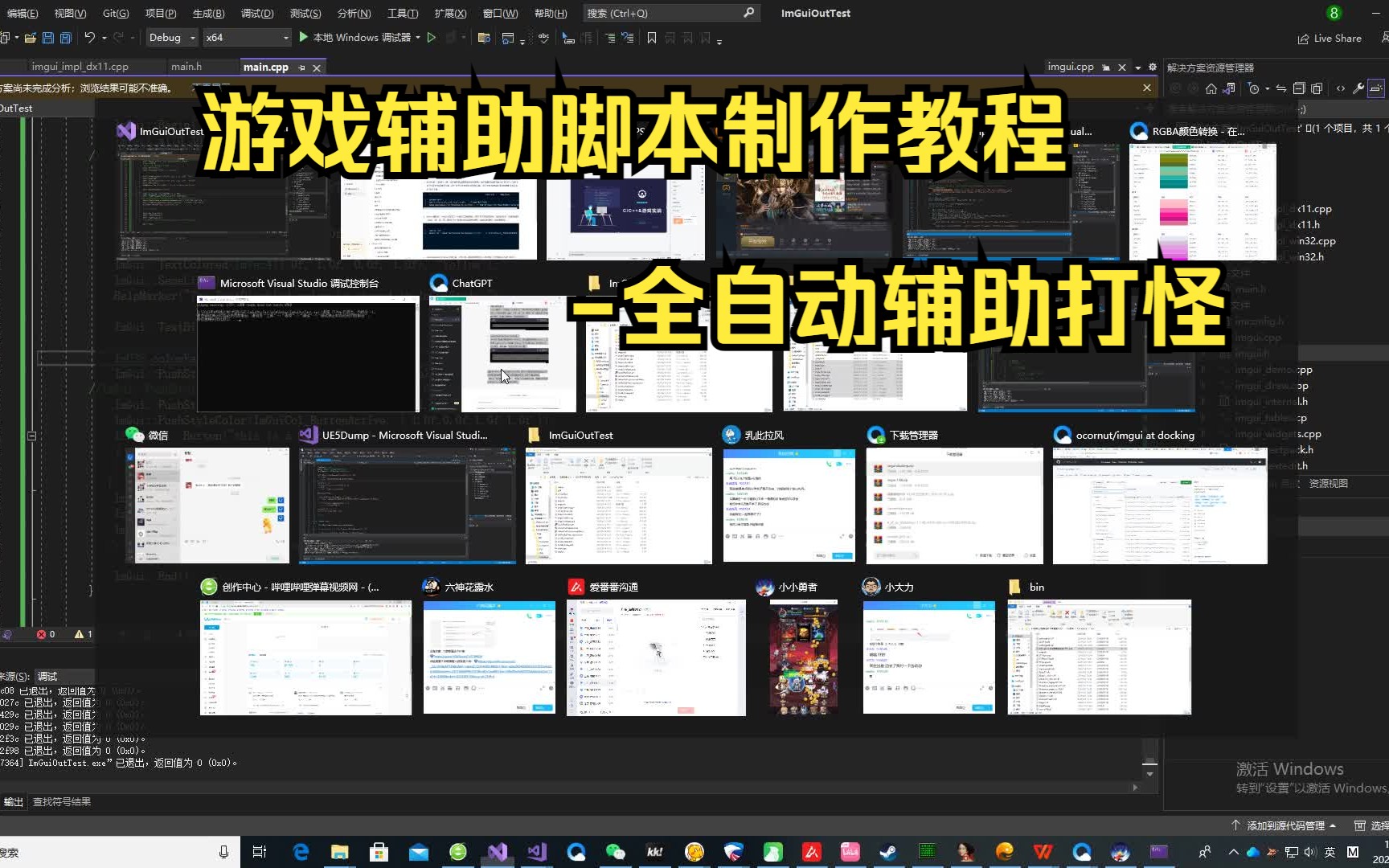Expand the debugger target dropdown arrow
Image resolution: width=1389 pixels, height=868 pixels.
tap(418, 38)
